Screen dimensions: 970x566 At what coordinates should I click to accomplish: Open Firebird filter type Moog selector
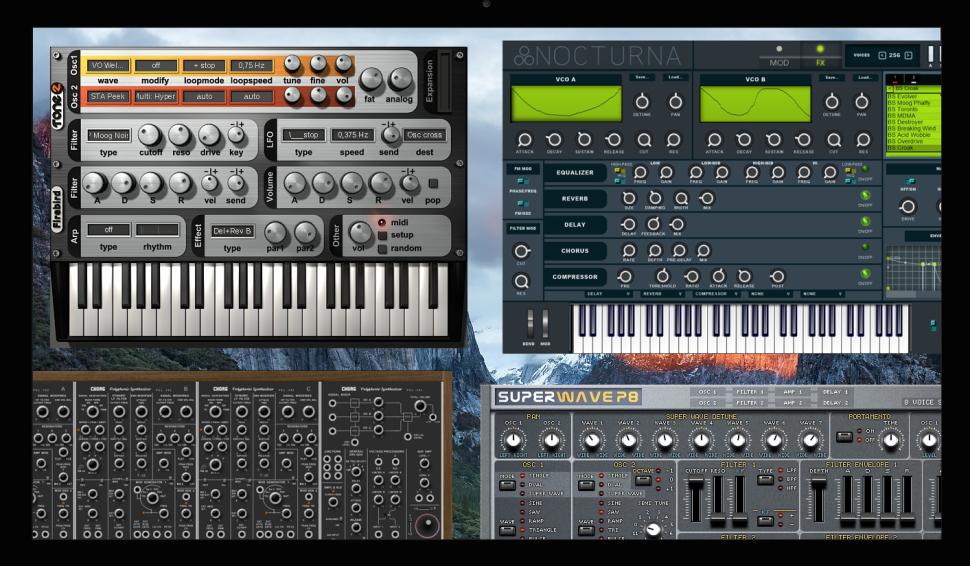coord(108,135)
